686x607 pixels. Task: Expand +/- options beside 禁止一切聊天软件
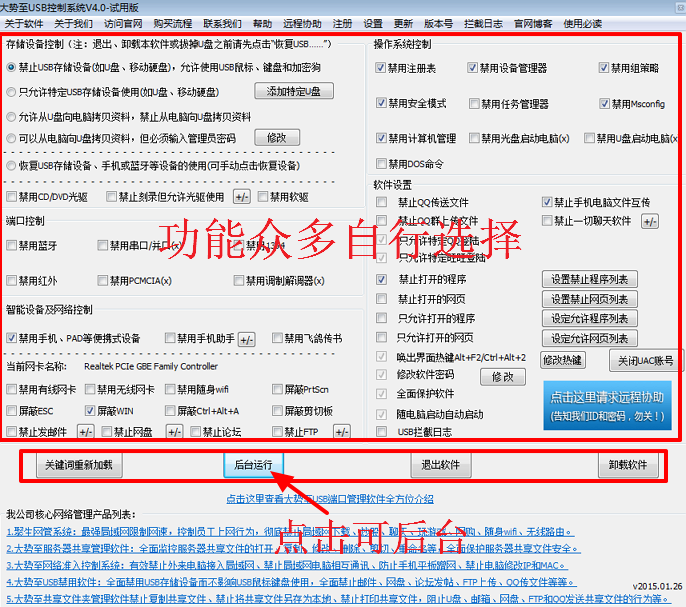[650, 221]
